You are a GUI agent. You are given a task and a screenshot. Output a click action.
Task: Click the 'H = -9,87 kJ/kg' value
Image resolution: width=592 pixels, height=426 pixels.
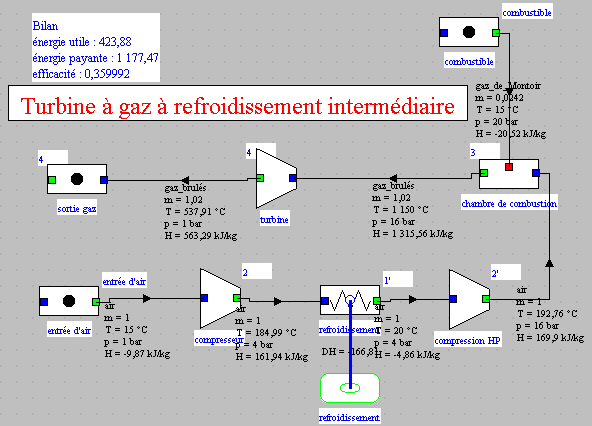pos(137,354)
